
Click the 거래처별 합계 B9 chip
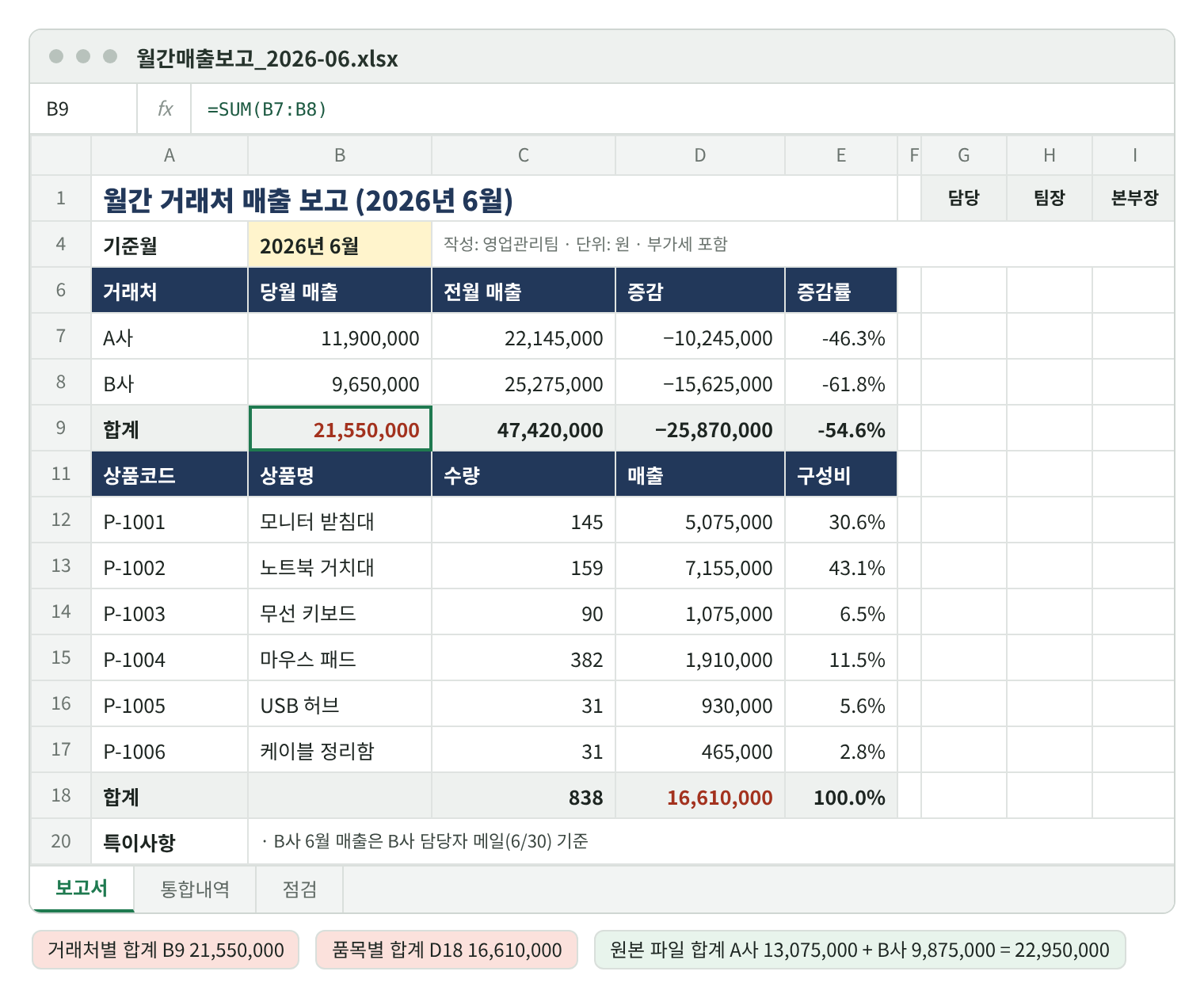click(166, 950)
